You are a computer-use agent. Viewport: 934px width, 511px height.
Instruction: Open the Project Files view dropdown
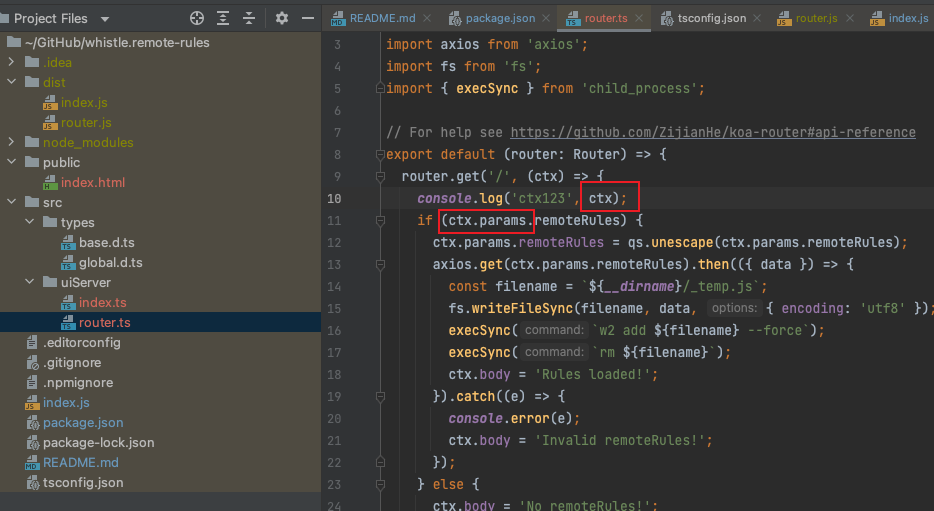pos(105,19)
